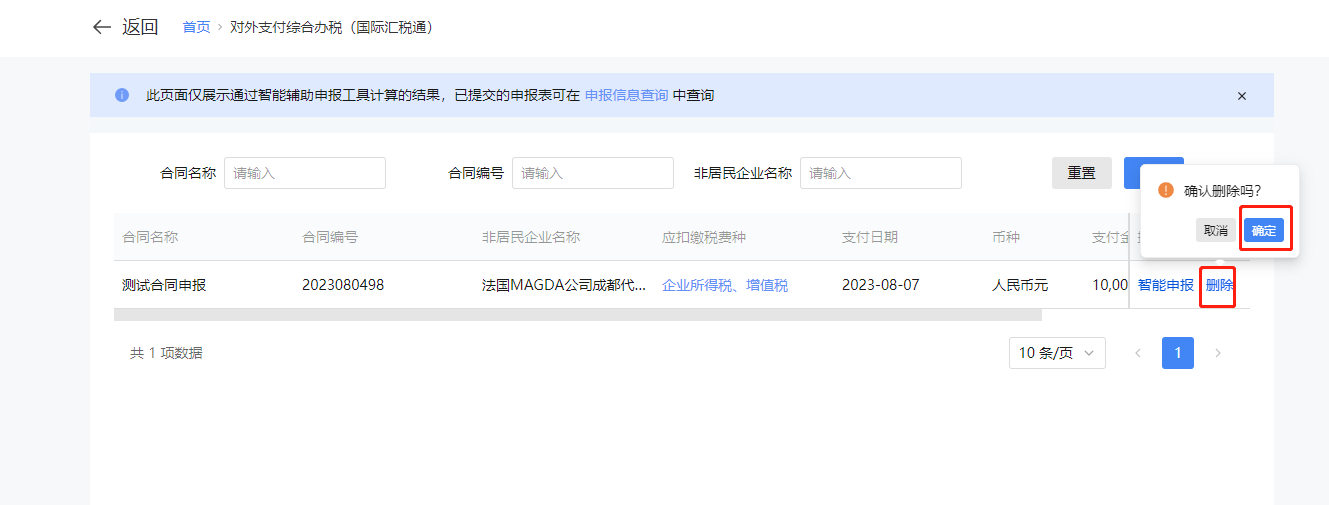The width and height of the screenshot is (1329, 505).
Task: Click the blue info icon in banner
Action: click(122, 95)
